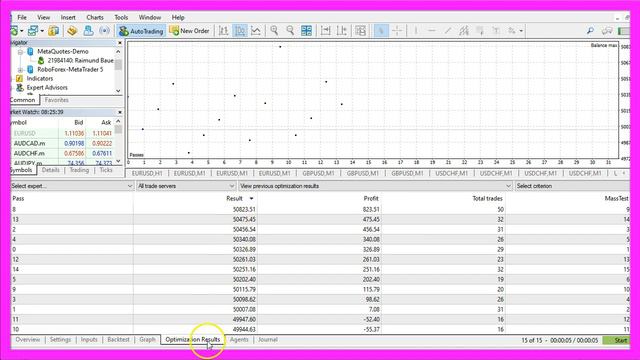Click the New Order button
Screen dimensions: 640x360
point(189,31)
